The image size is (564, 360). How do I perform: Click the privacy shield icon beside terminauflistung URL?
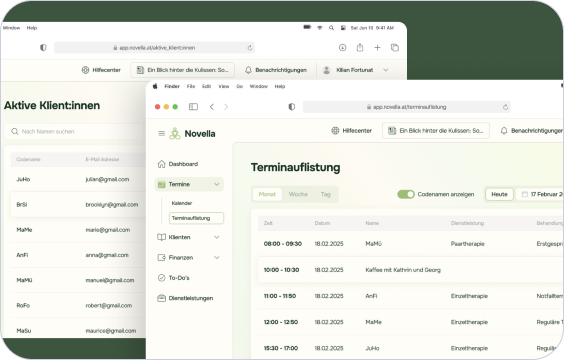292,107
